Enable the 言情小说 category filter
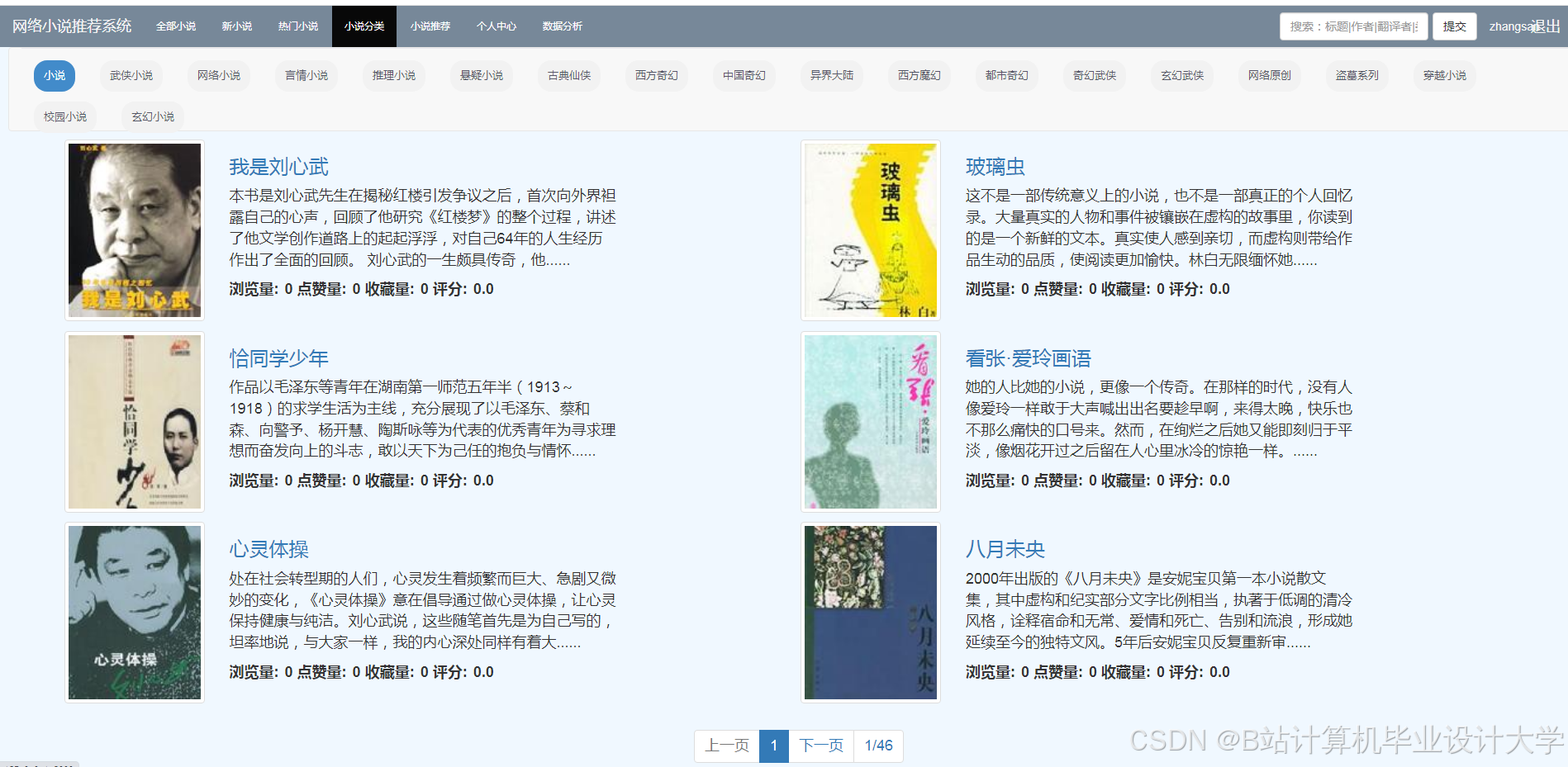 coord(306,75)
